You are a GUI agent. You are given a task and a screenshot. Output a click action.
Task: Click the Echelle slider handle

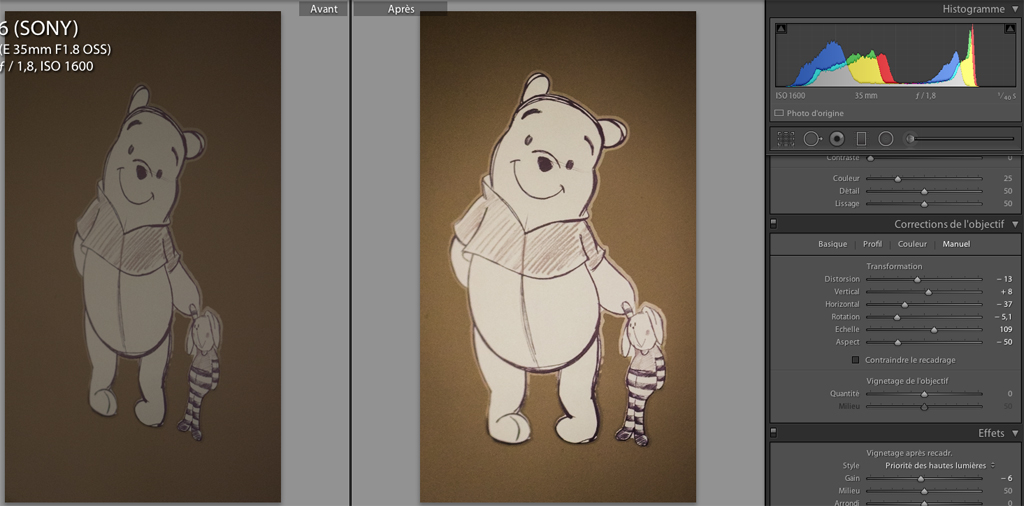point(934,330)
